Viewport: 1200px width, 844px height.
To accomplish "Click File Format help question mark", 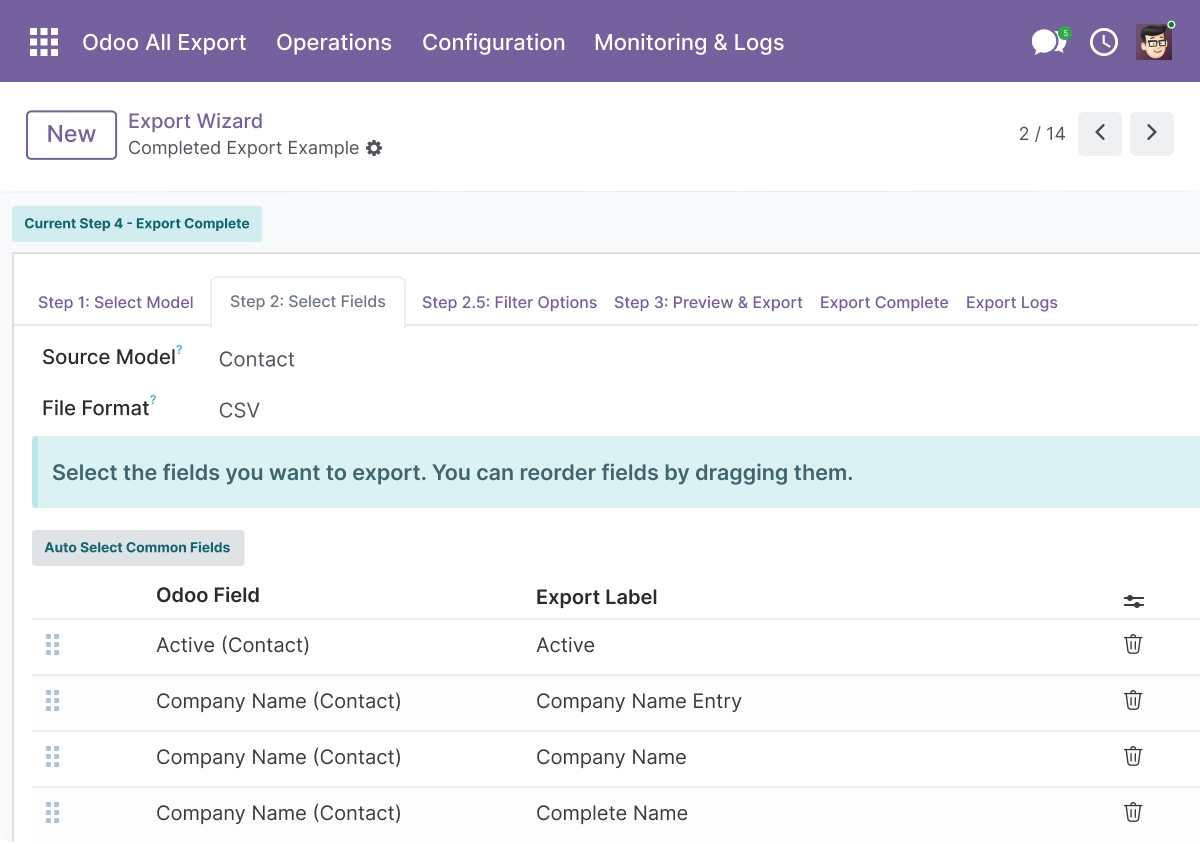I will (153, 401).
